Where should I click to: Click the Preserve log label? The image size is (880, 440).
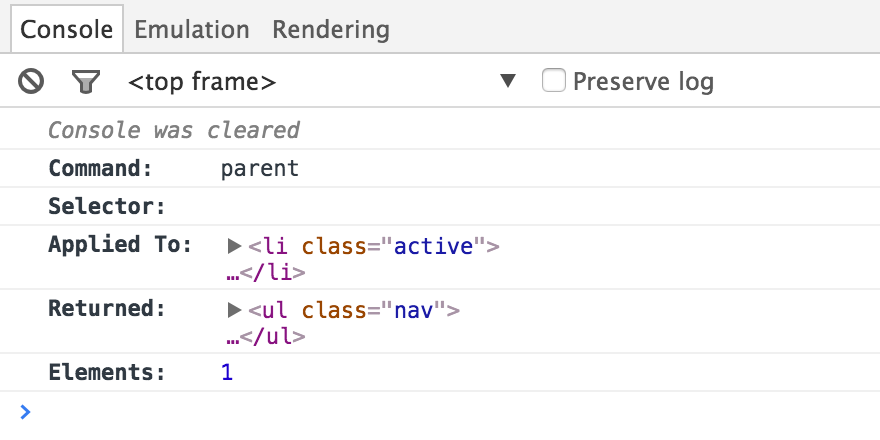(643, 81)
